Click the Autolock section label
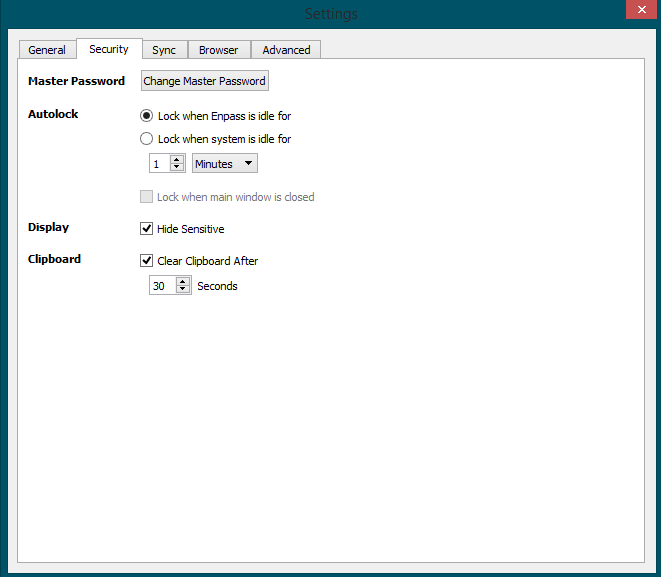 click(x=53, y=114)
